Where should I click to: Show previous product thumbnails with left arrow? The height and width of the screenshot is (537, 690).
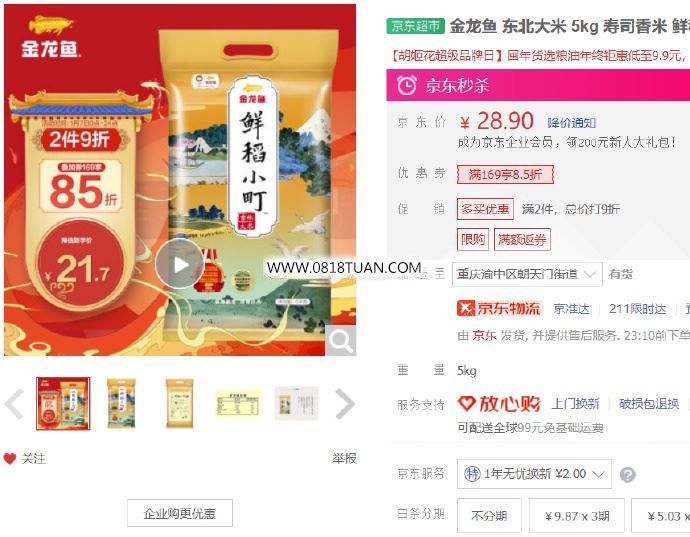tap(14, 403)
